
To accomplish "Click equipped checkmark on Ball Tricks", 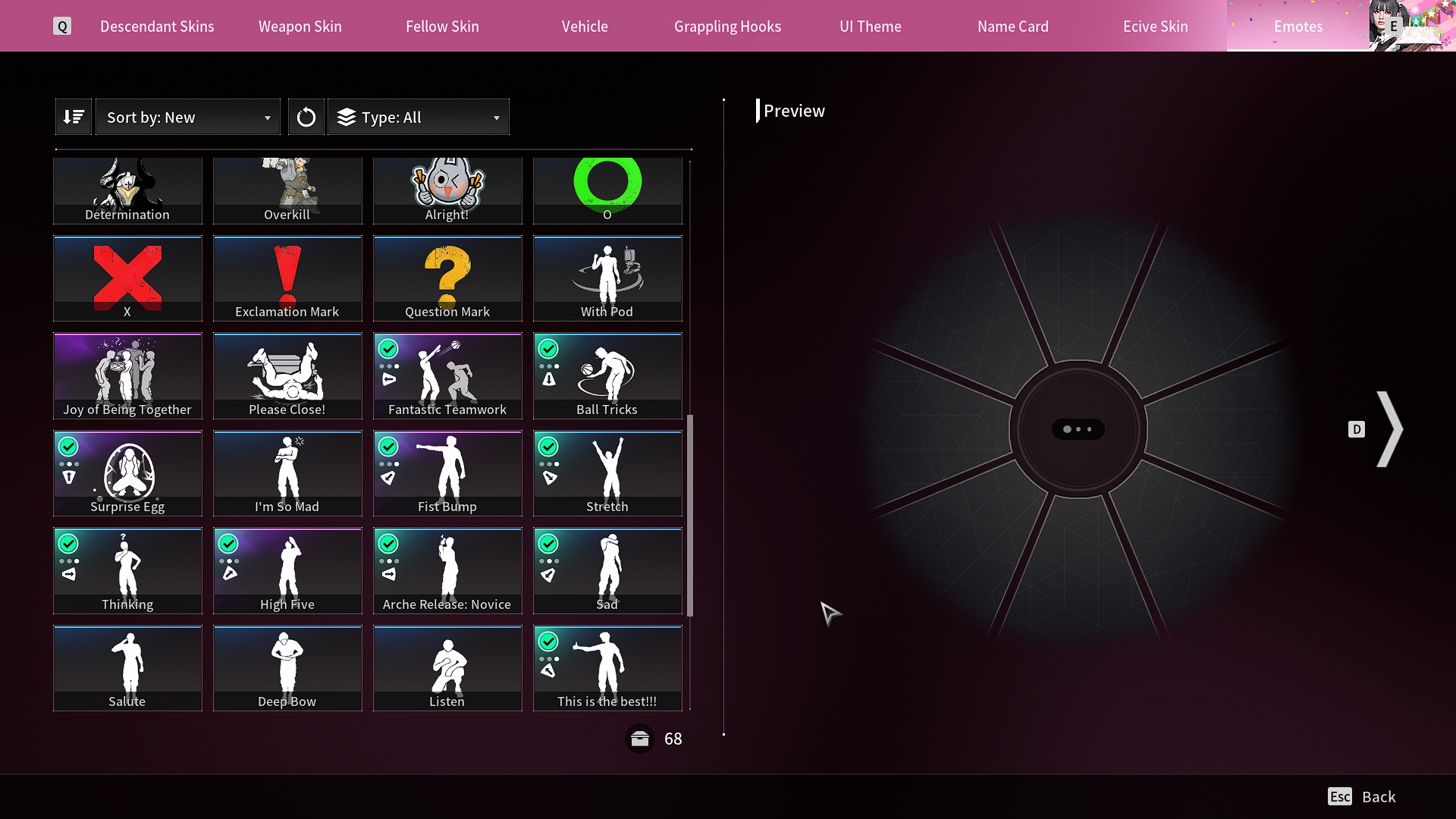I will coord(548,349).
